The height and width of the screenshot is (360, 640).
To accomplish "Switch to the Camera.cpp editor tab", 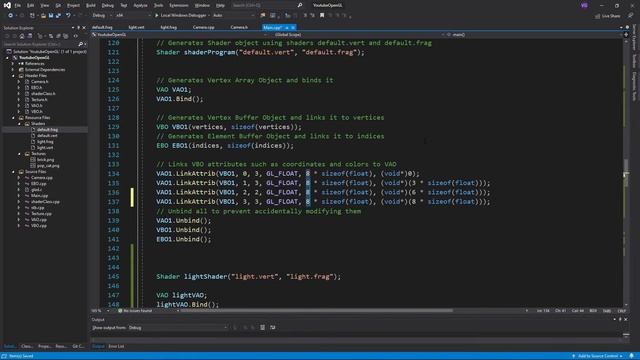I will click(x=203, y=27).
